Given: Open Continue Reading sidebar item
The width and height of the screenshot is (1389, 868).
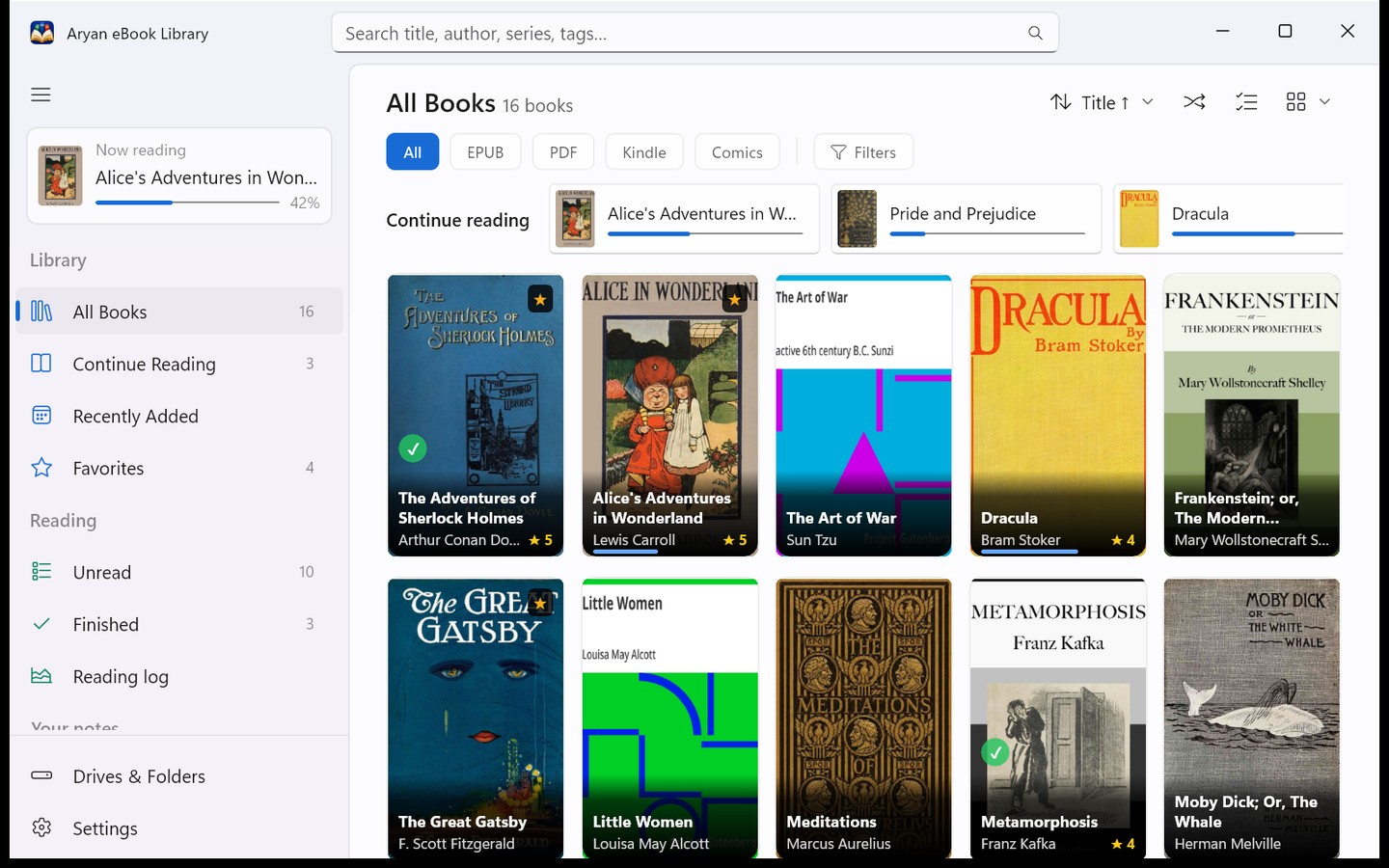Looking at the screenshot, I should 179,364.
